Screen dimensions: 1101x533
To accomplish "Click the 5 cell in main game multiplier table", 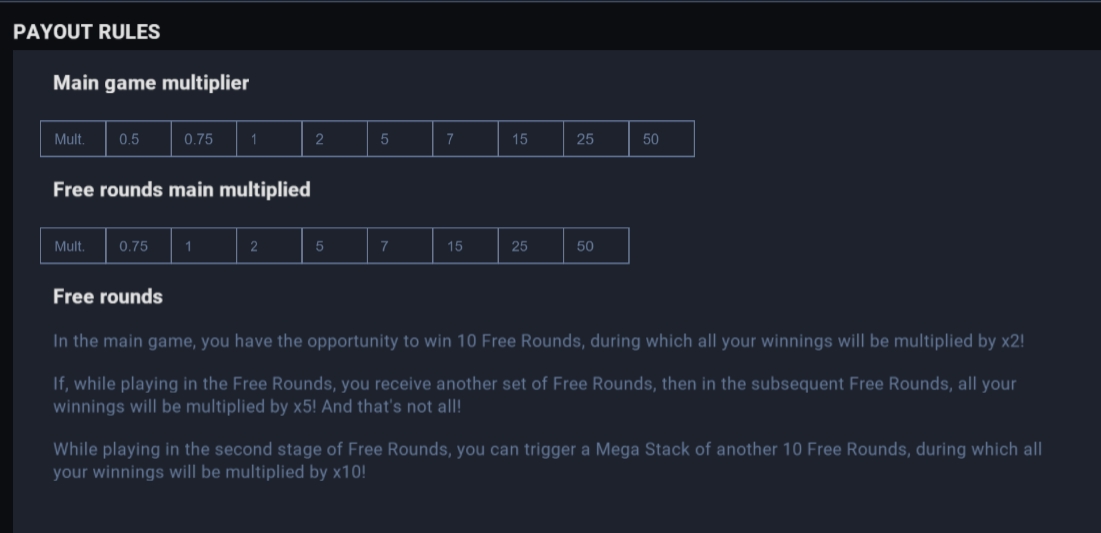I will [400, 139].
